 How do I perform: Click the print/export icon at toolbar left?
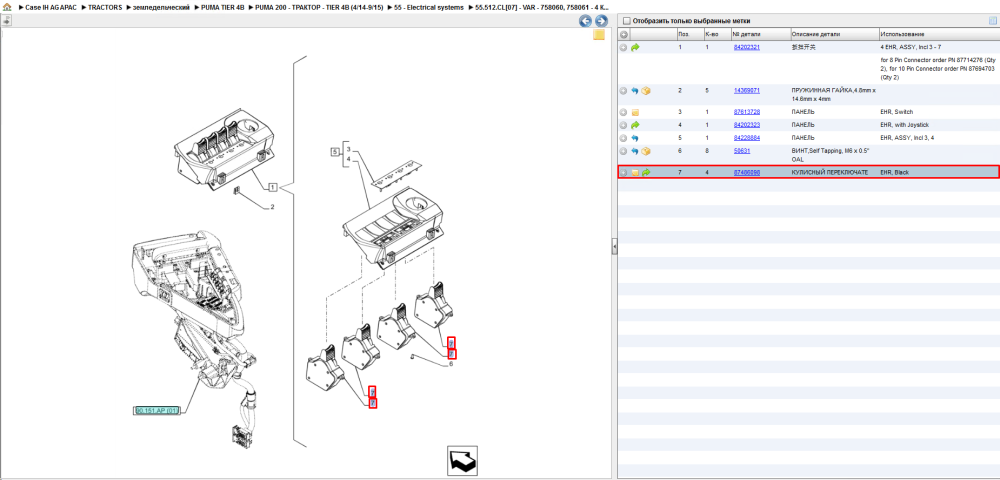tap(6, 20)
